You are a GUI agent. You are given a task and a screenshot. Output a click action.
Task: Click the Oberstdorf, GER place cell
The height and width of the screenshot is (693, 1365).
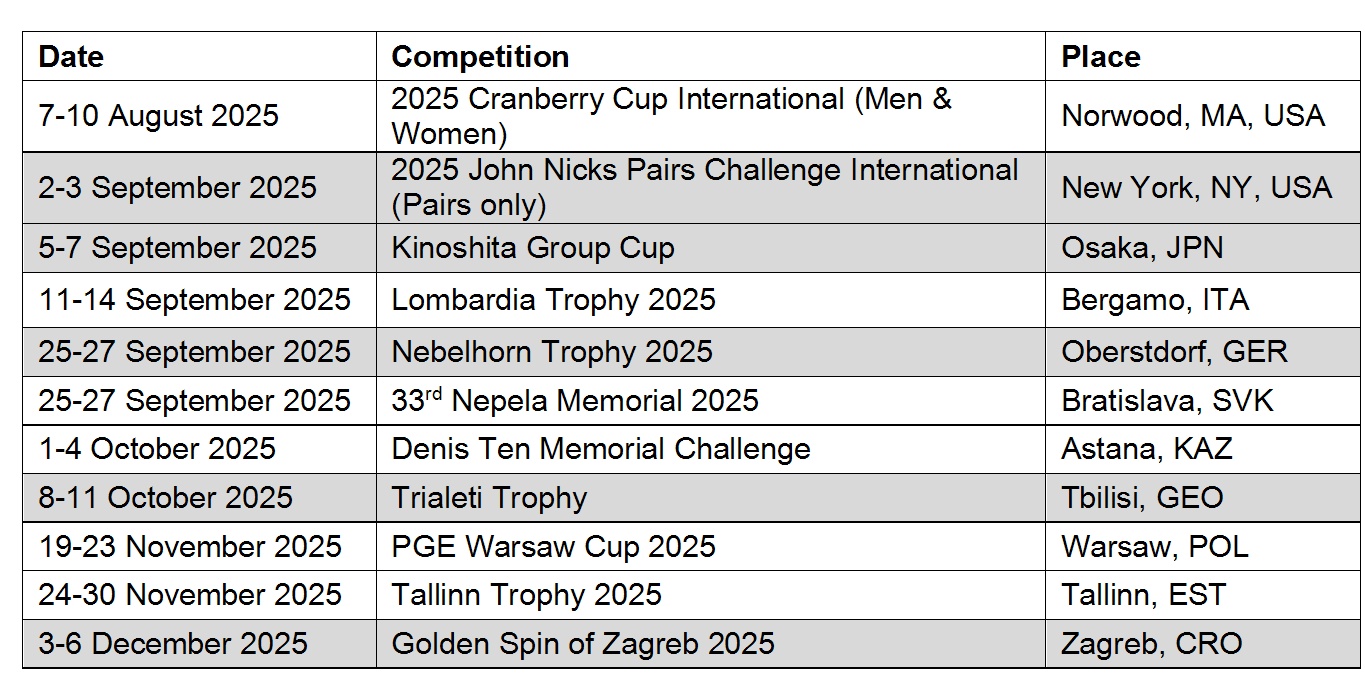[x=1174, y=352]
